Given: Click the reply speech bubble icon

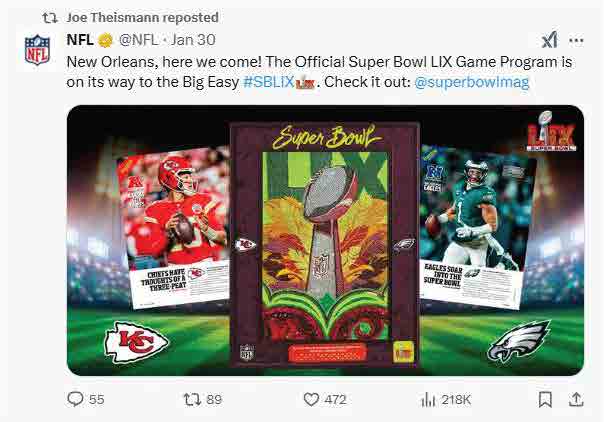Looking at the screenshot, I should coord(75,399).
